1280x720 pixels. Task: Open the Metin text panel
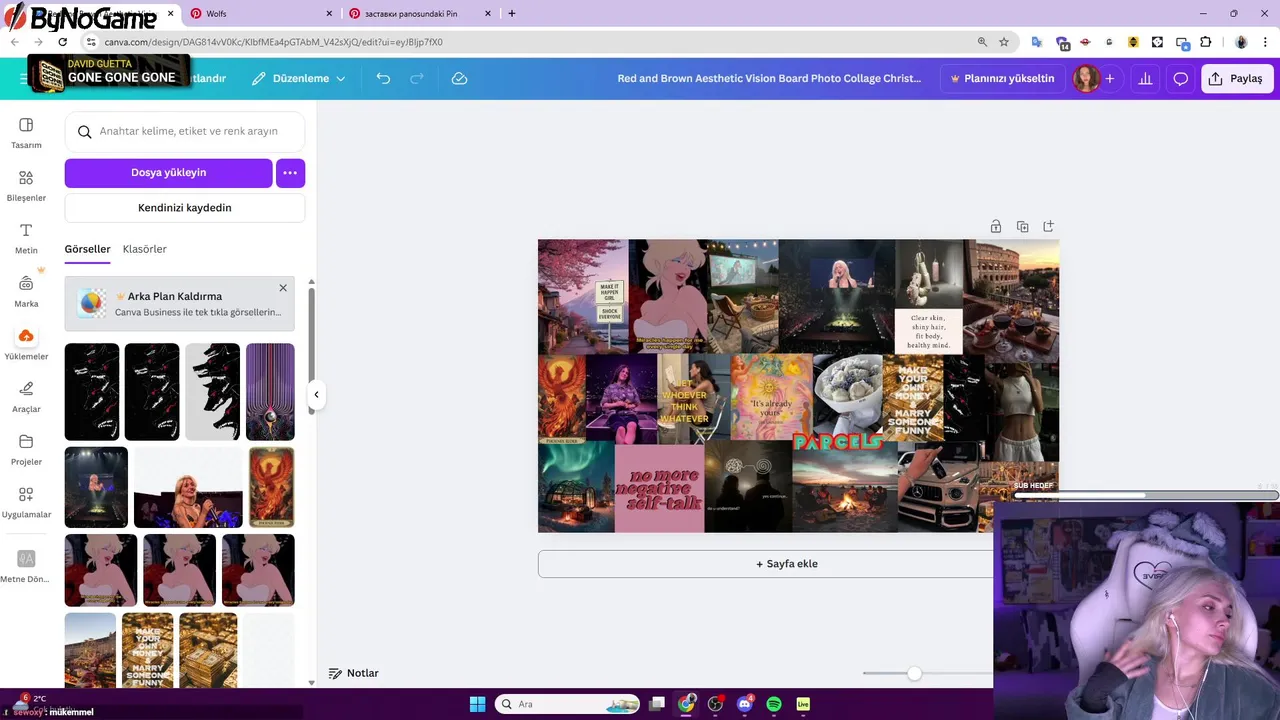tap(26, 238)
